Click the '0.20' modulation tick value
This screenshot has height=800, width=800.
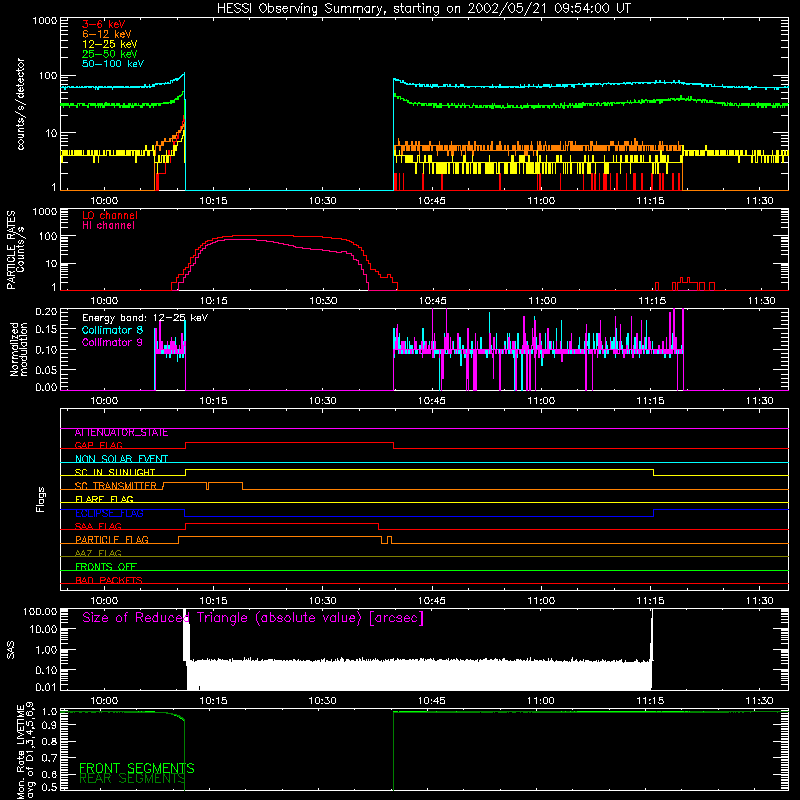[x=46, y=312]
